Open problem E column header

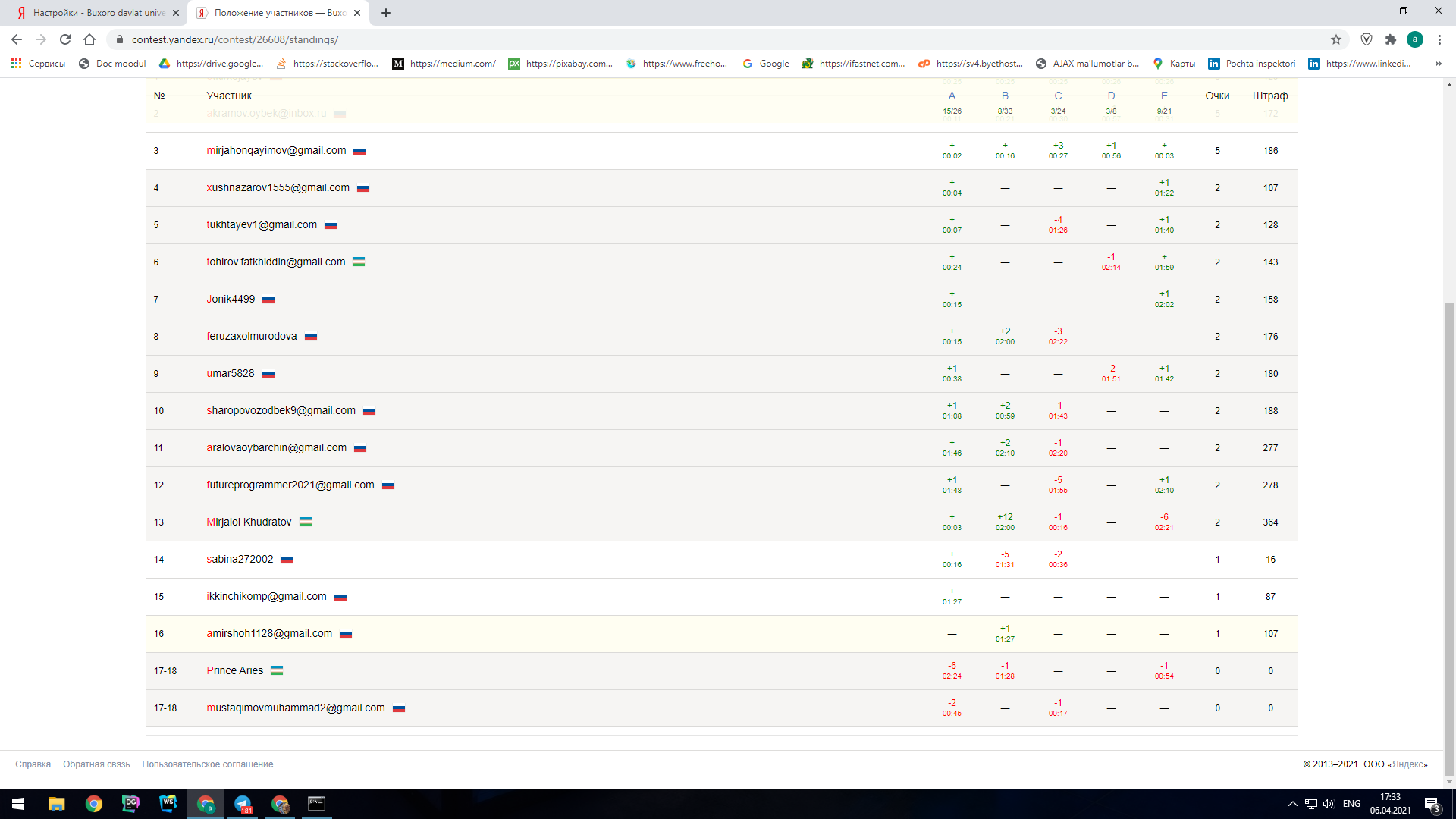(x=1164, y=96)
